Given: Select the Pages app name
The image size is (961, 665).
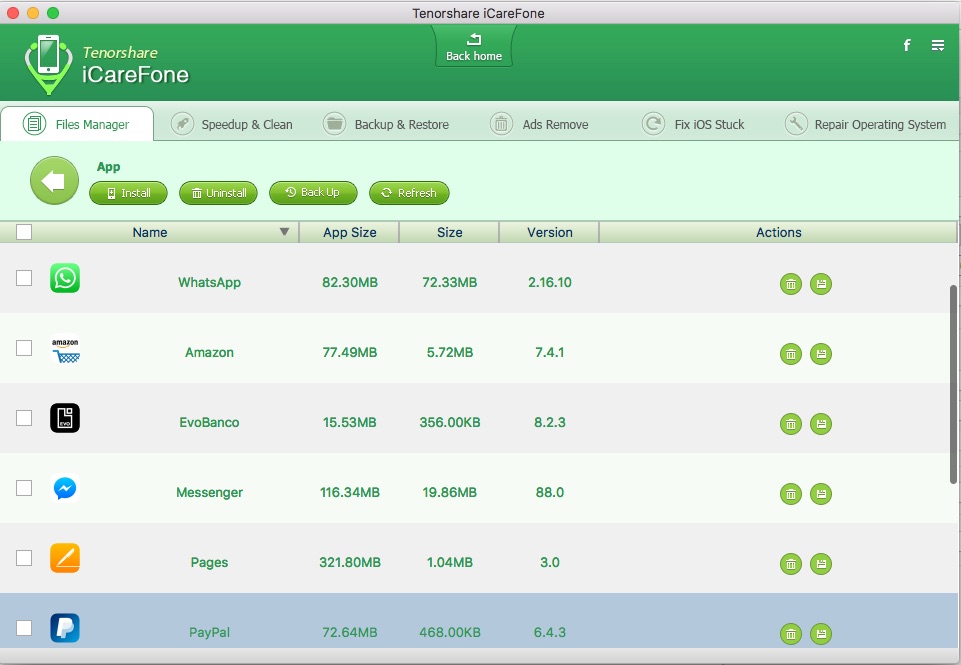Looking at the screenshot, I should point(210,563).
